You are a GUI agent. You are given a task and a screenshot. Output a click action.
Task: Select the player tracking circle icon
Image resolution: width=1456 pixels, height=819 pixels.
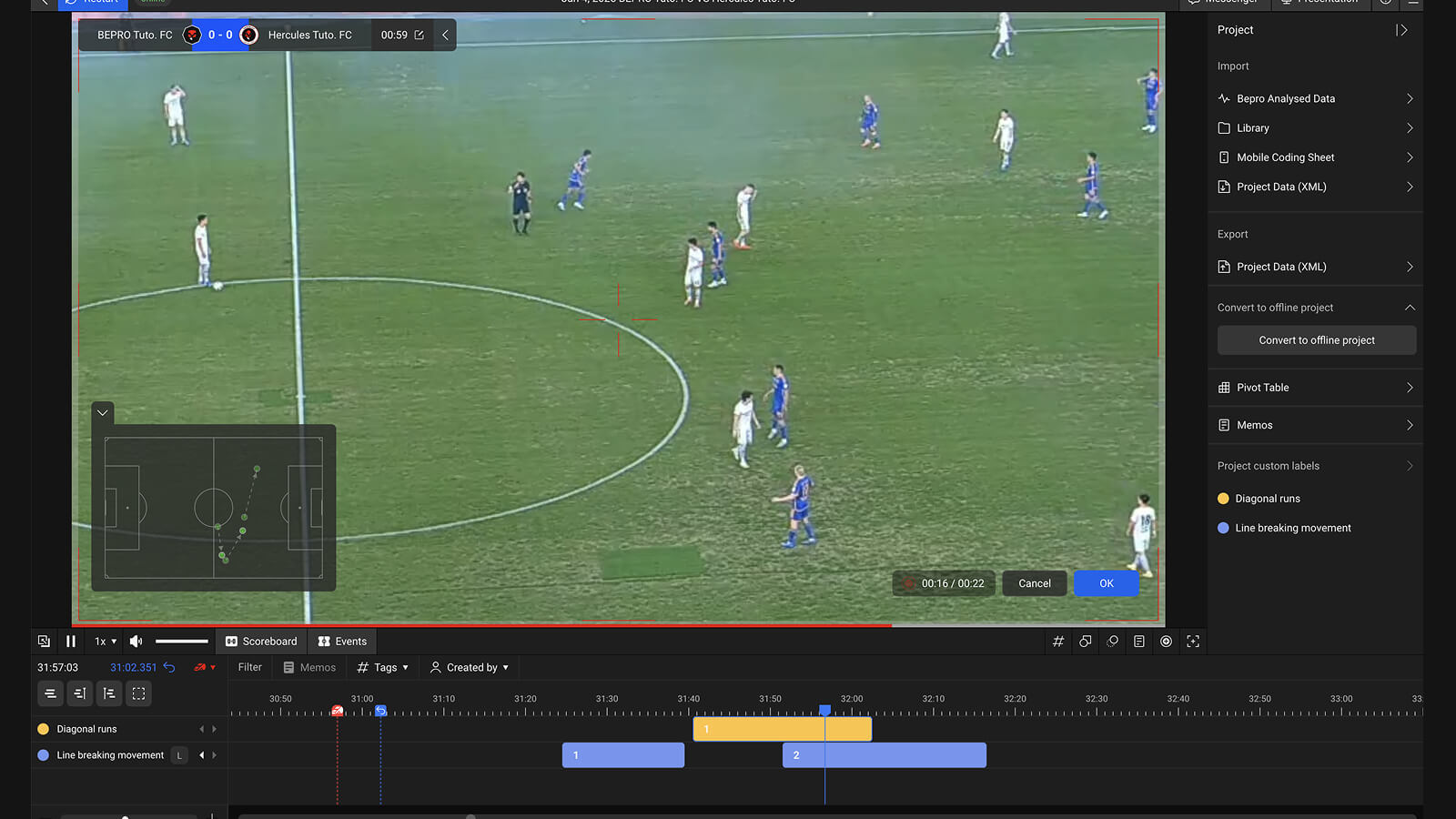tap(1112, 642)
